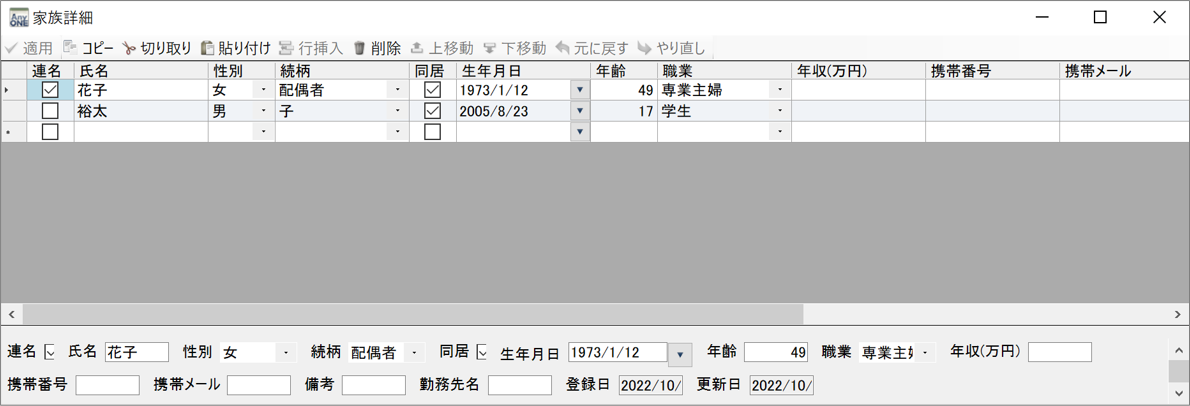Select the age cell showing 49 in grid

624,90
